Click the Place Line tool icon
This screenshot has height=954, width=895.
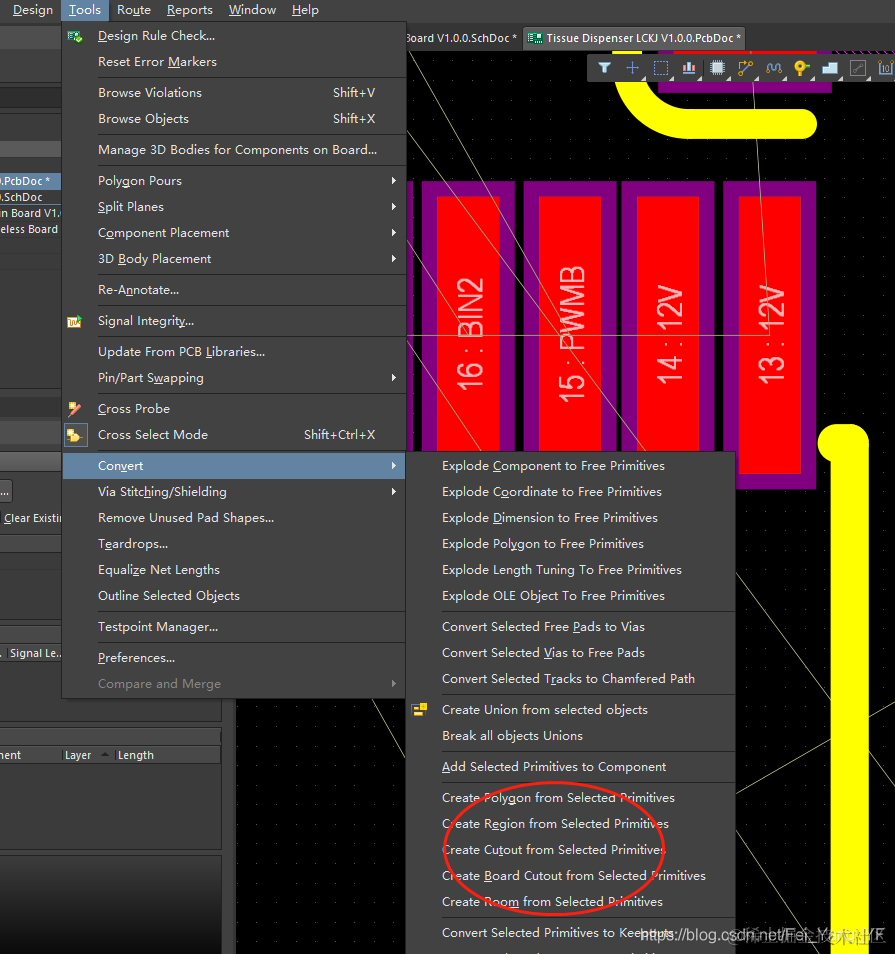tap(857, 68)
